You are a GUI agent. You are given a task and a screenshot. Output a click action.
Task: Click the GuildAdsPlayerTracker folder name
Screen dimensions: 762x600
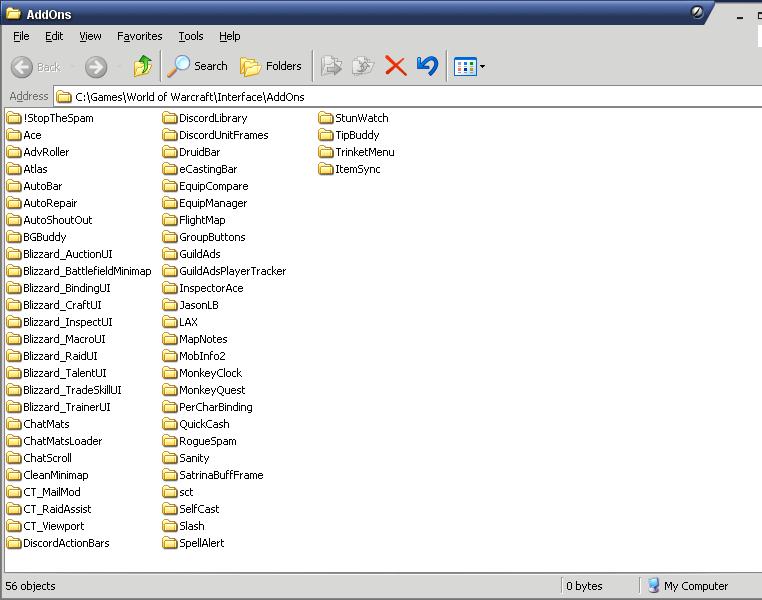click(233, 271)
